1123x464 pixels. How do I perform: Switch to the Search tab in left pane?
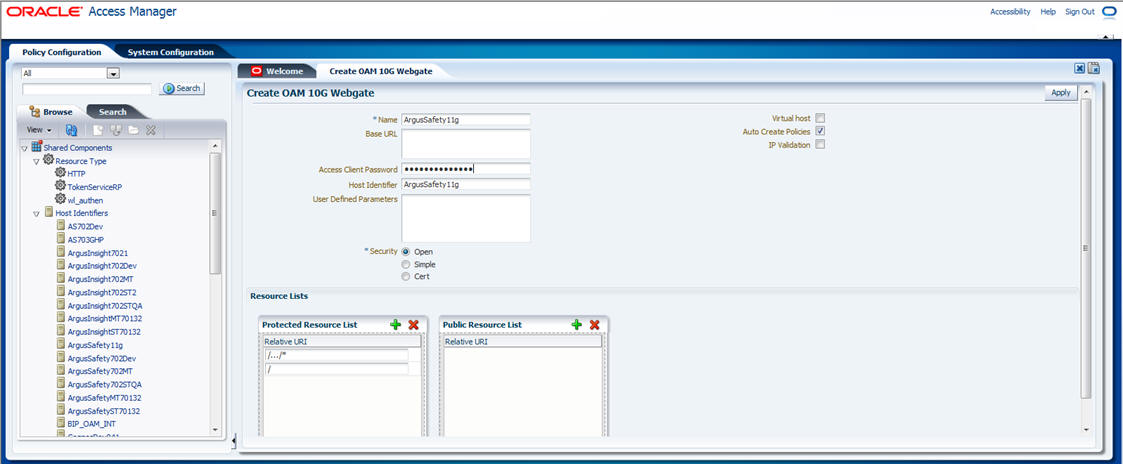point(113,112)
